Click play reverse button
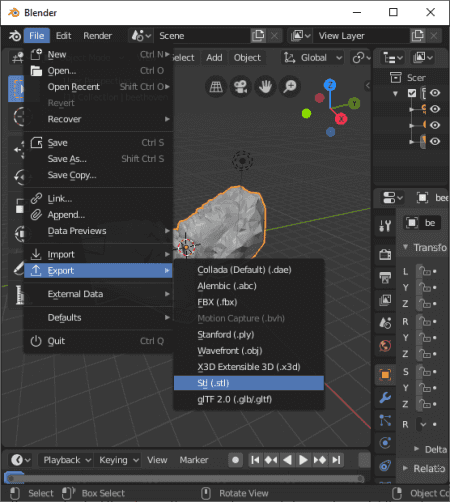Screen dimensions: 450x502 coord(287,460)
